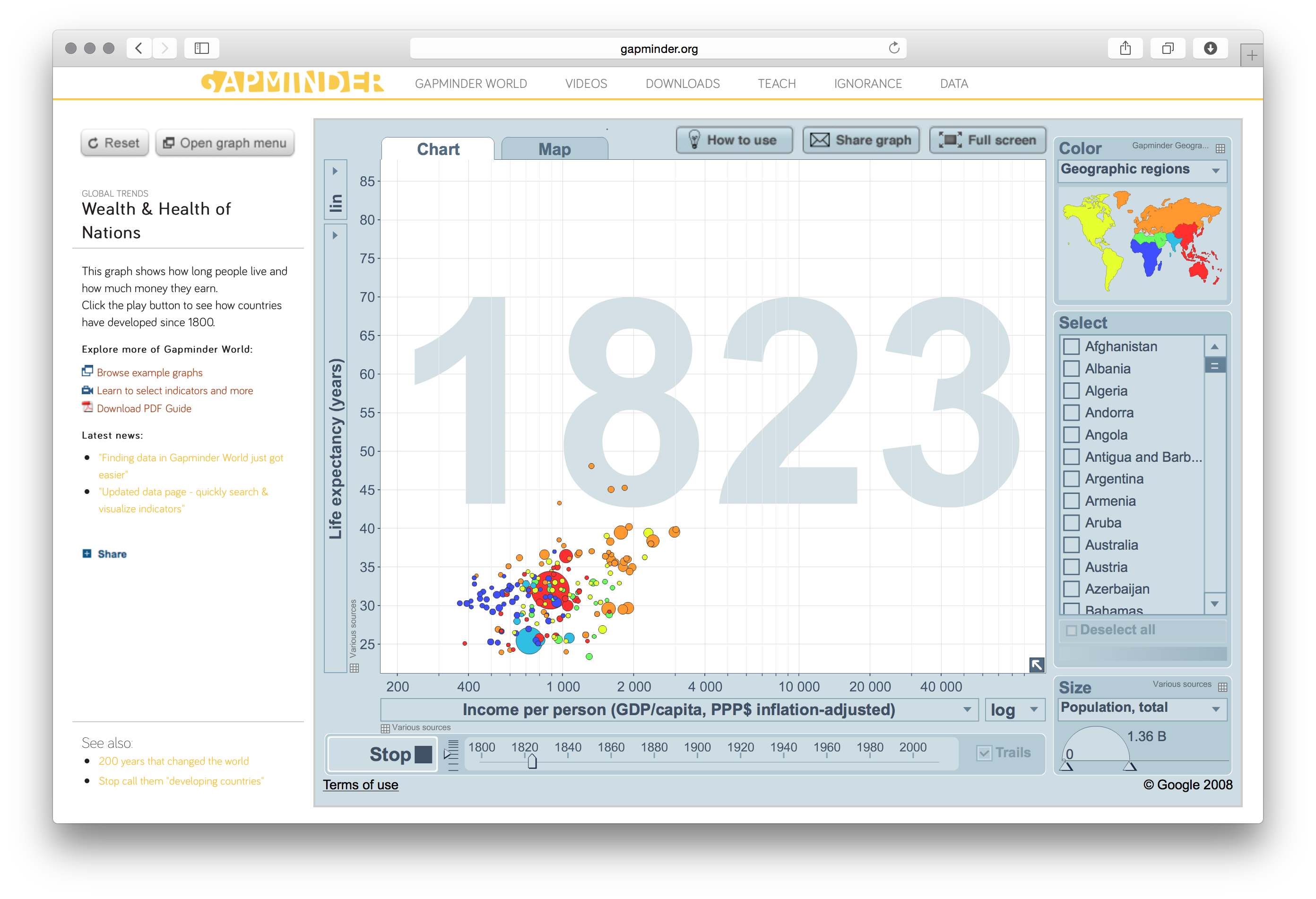The image size is (1316, 899).
Task: Open the Terms of use link
Action: click(x=361, y=785)
